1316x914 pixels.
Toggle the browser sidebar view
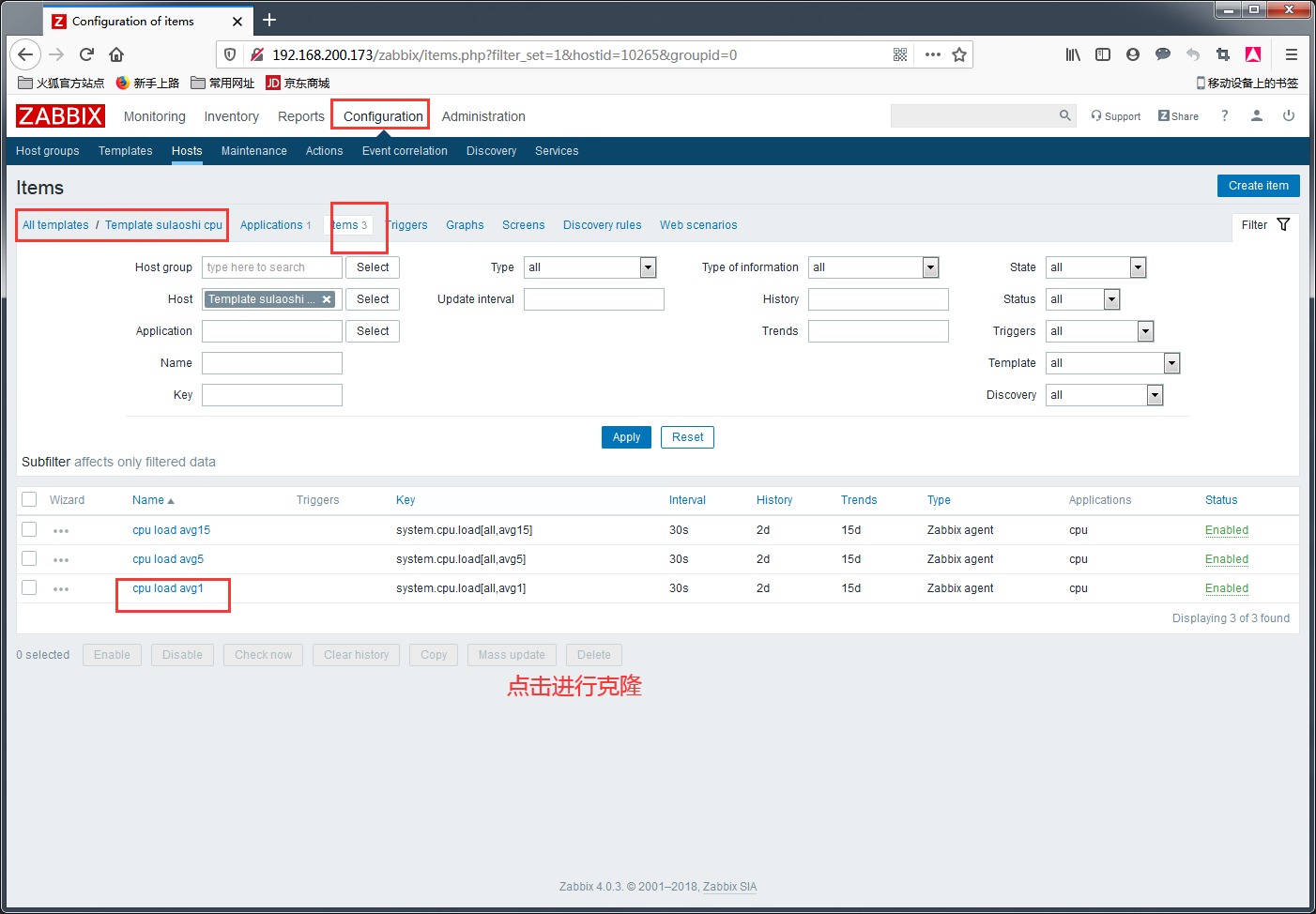pyautogui.click(x=1103, y=54)
